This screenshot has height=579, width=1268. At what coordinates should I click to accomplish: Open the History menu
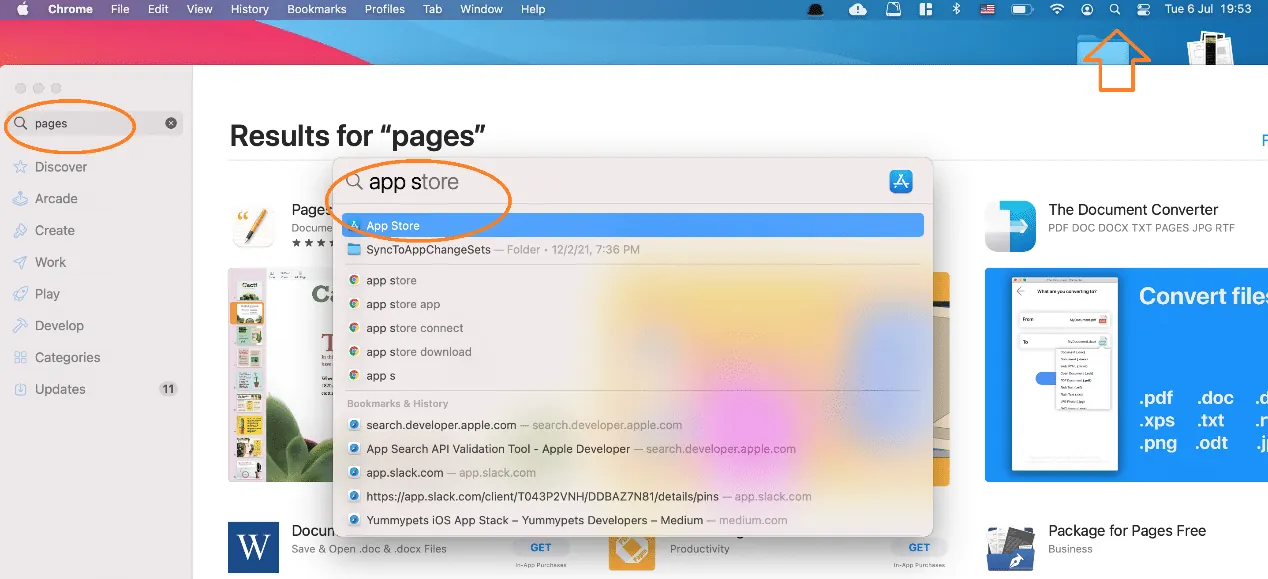[250, 9]
